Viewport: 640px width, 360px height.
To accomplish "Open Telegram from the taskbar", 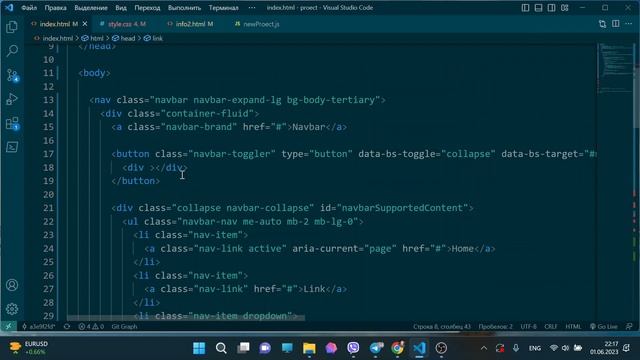I will [x=375, y=348].
